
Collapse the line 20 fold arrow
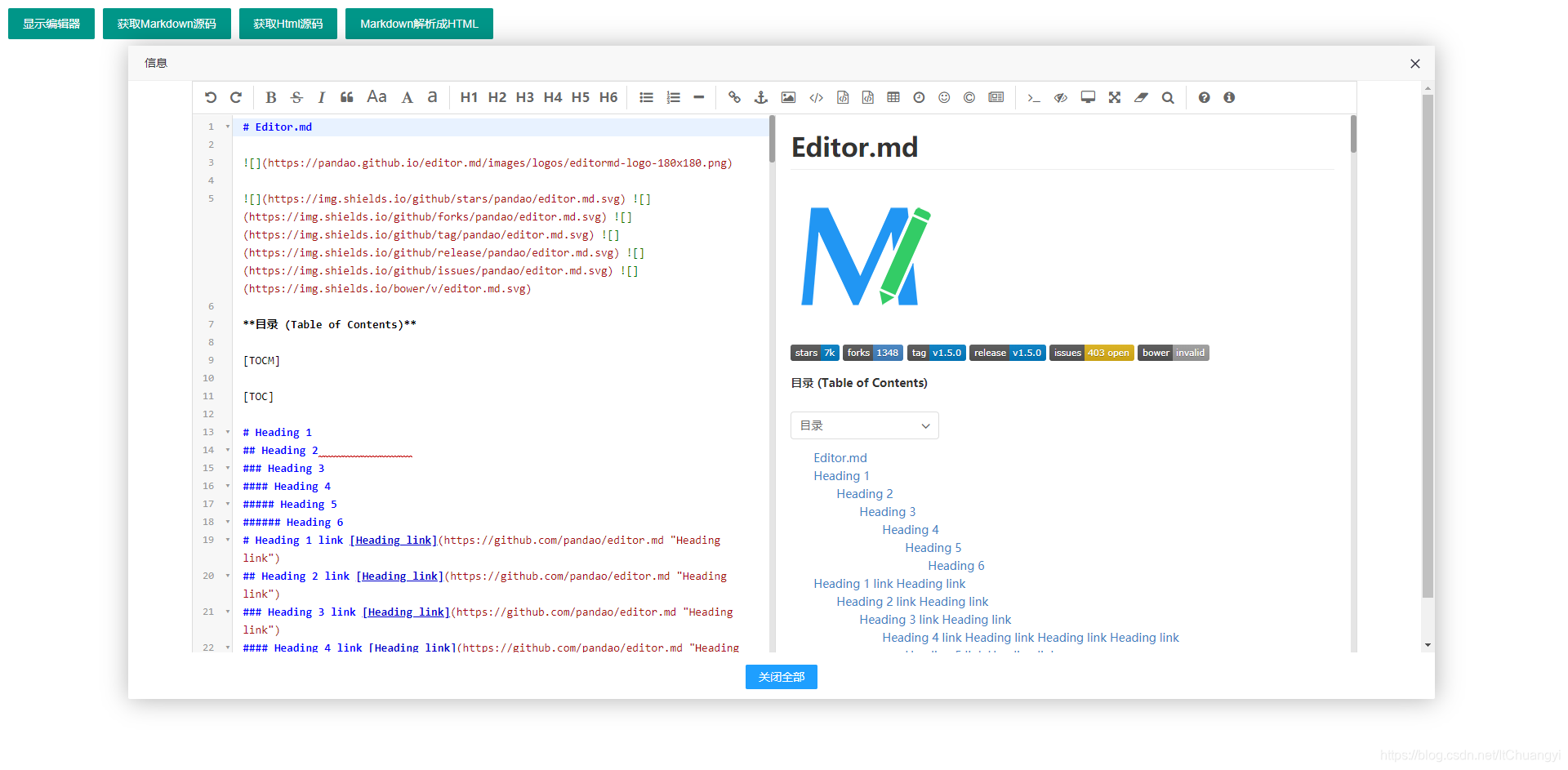pos(228,576)
